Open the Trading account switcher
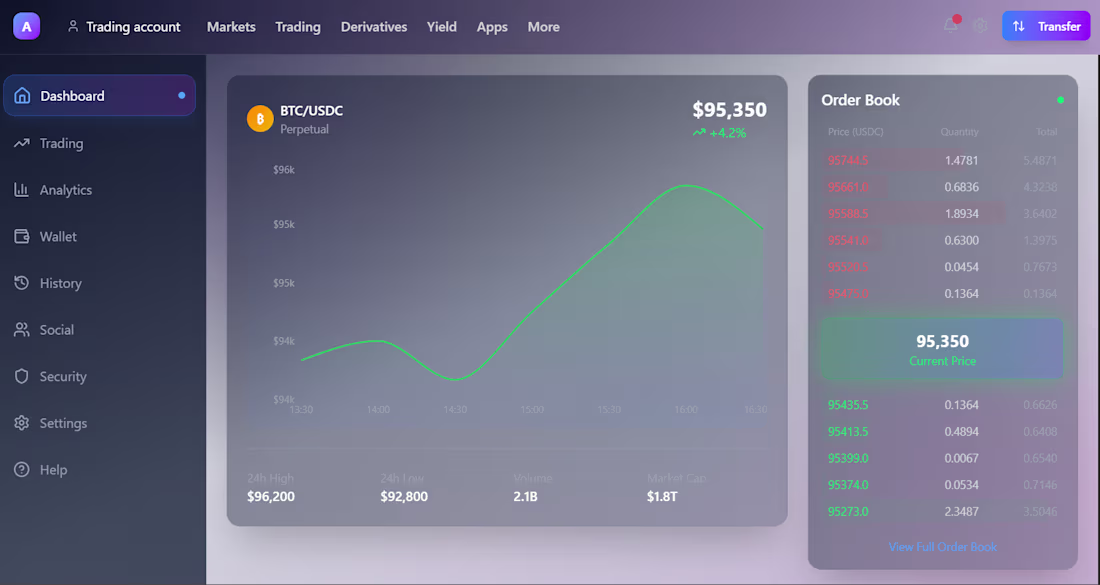 point(123,26)
